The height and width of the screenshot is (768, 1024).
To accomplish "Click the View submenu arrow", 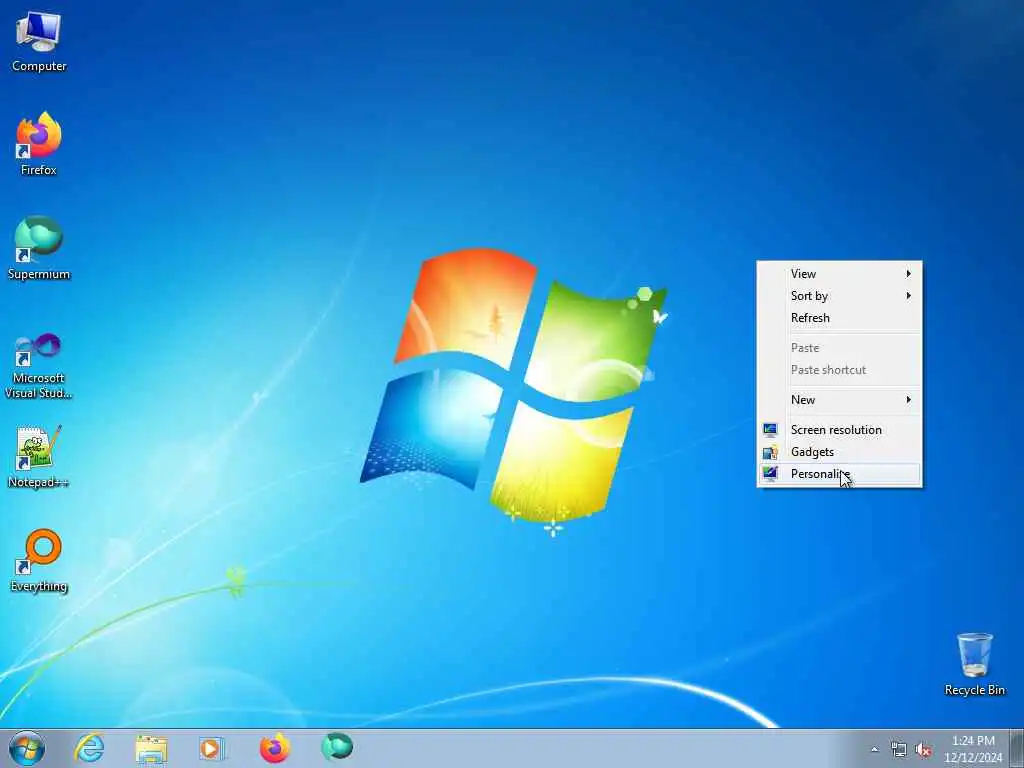I will tap(908, 274).
